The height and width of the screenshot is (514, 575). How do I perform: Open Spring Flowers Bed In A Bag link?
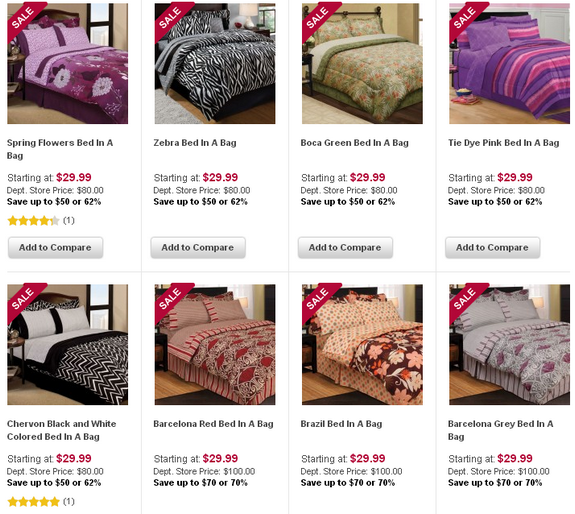[60, 149]
